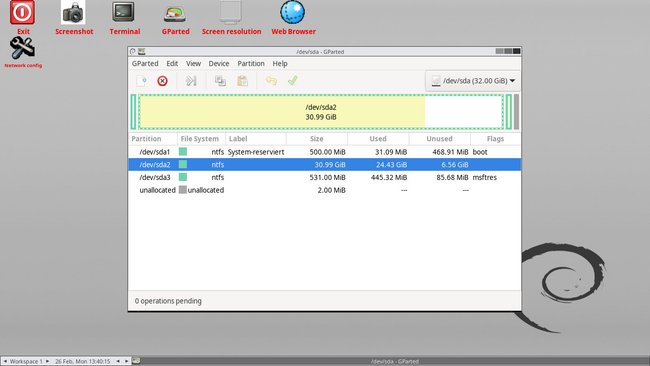Click the 31.09 MiB used cell
650x366 pixels.
tap(391, 152)
